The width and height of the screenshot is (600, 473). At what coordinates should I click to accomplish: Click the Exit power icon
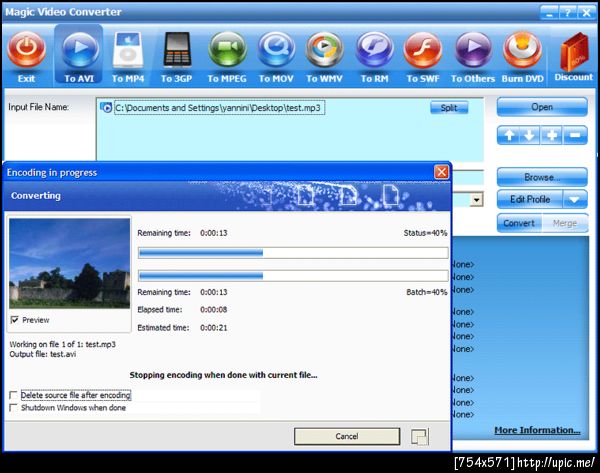coord(26,50)
